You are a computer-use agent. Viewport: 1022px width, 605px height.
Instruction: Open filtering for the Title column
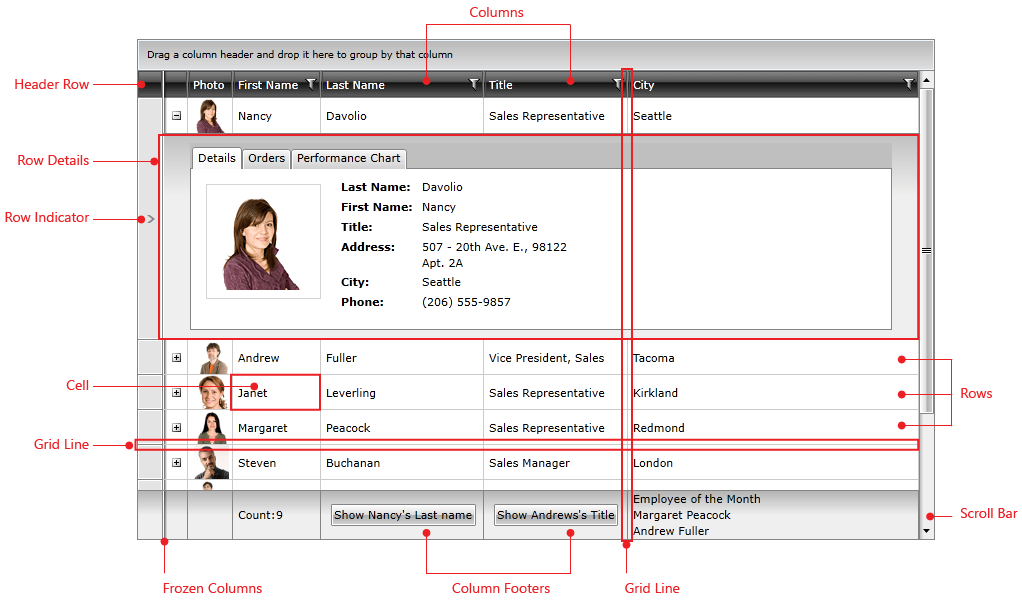618,84
